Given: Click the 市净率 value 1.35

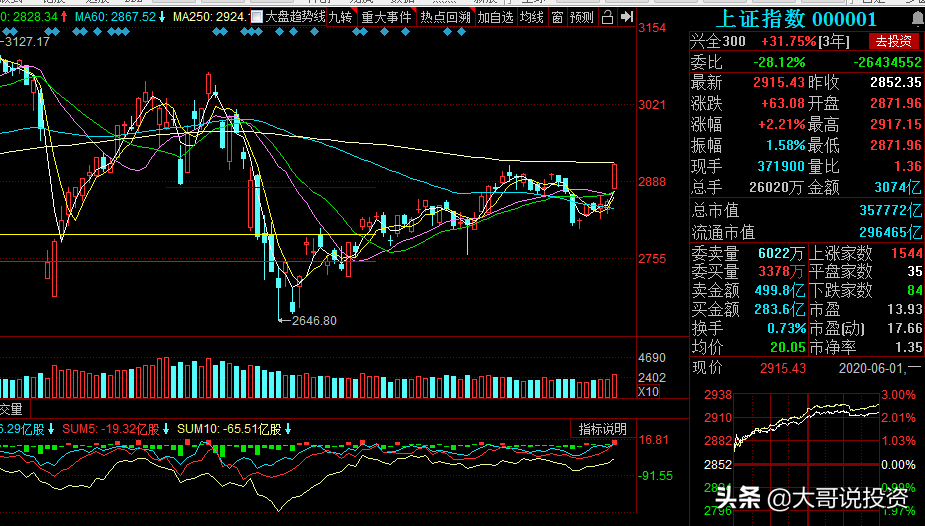Looking at the screenshot, I should [908, 347].
